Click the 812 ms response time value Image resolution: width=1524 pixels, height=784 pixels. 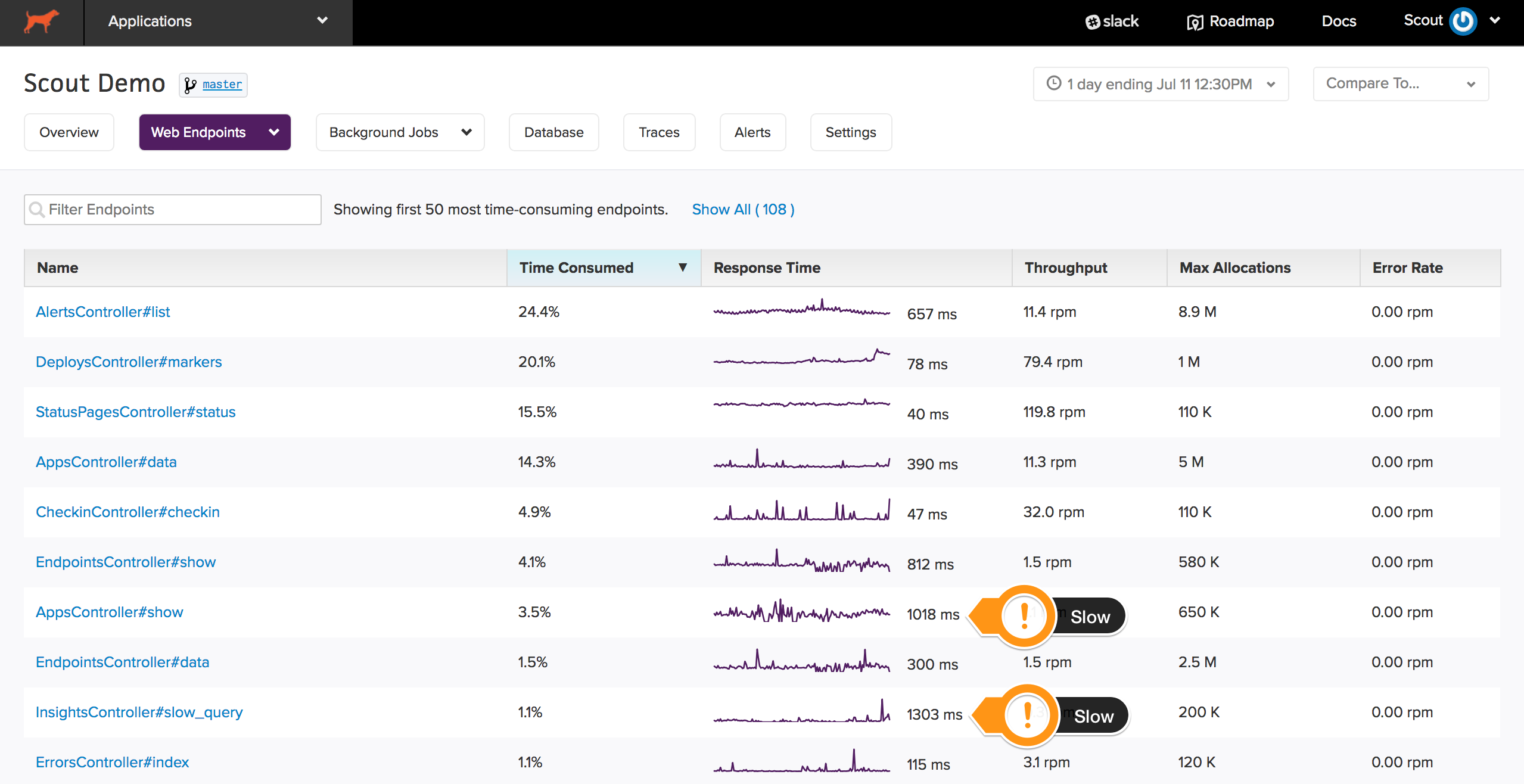(930, 565)
